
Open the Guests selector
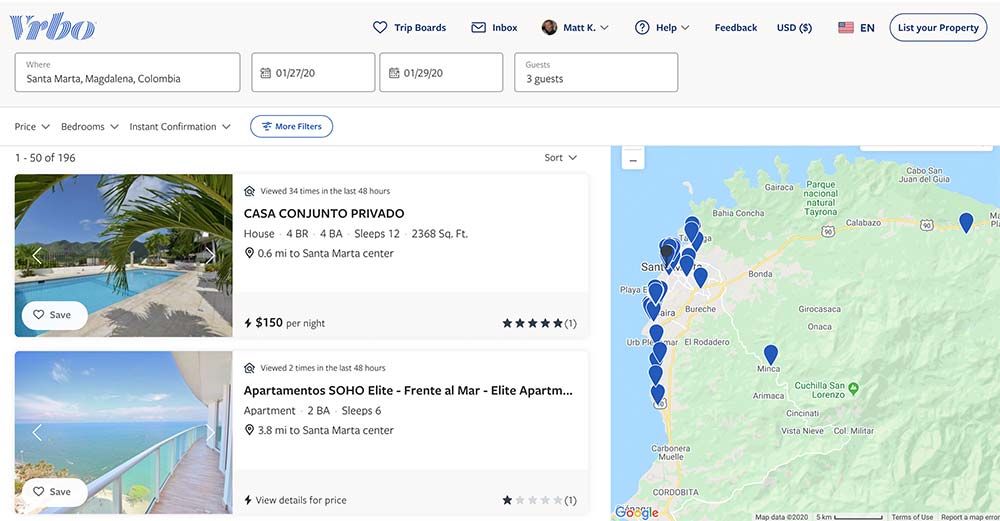596,72
